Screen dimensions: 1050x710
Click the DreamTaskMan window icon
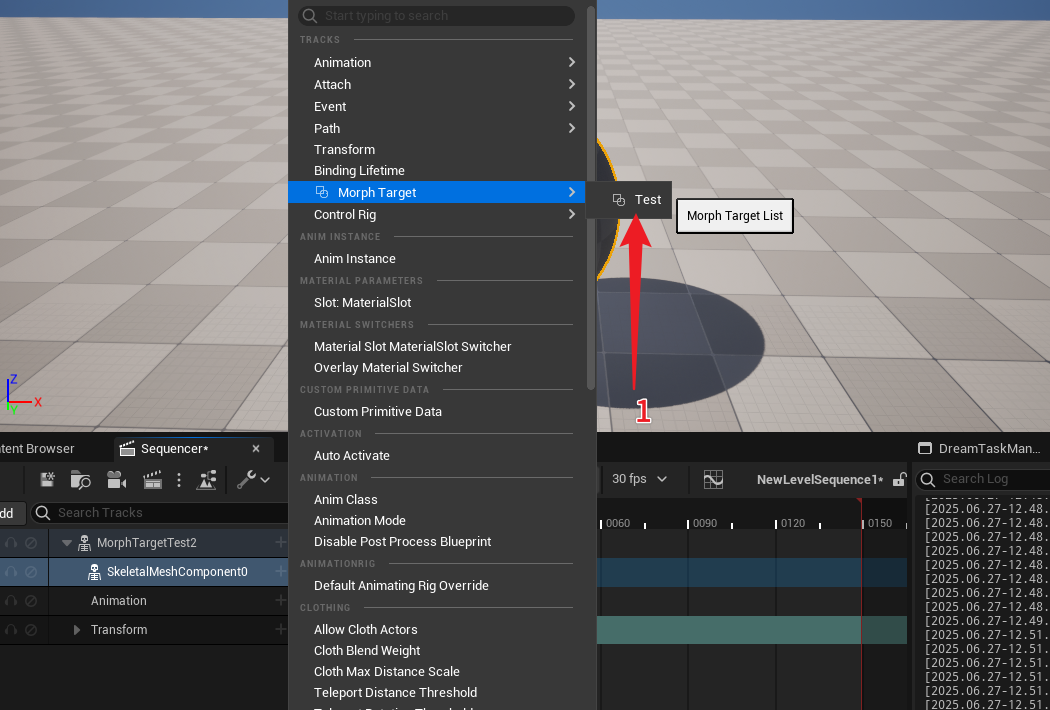click(x=925, y=448)
